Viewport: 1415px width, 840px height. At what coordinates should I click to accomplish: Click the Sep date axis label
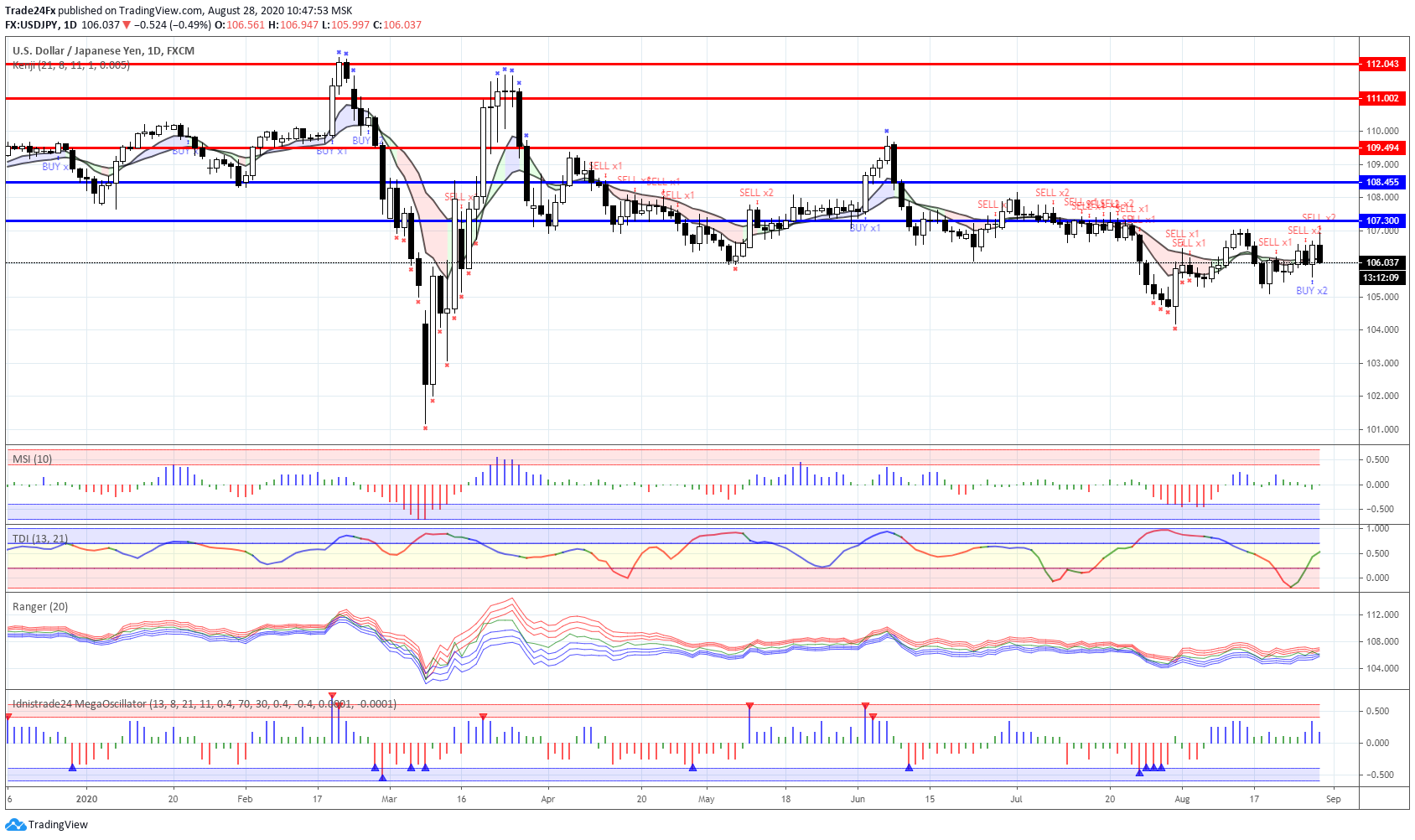point(1333,799)
